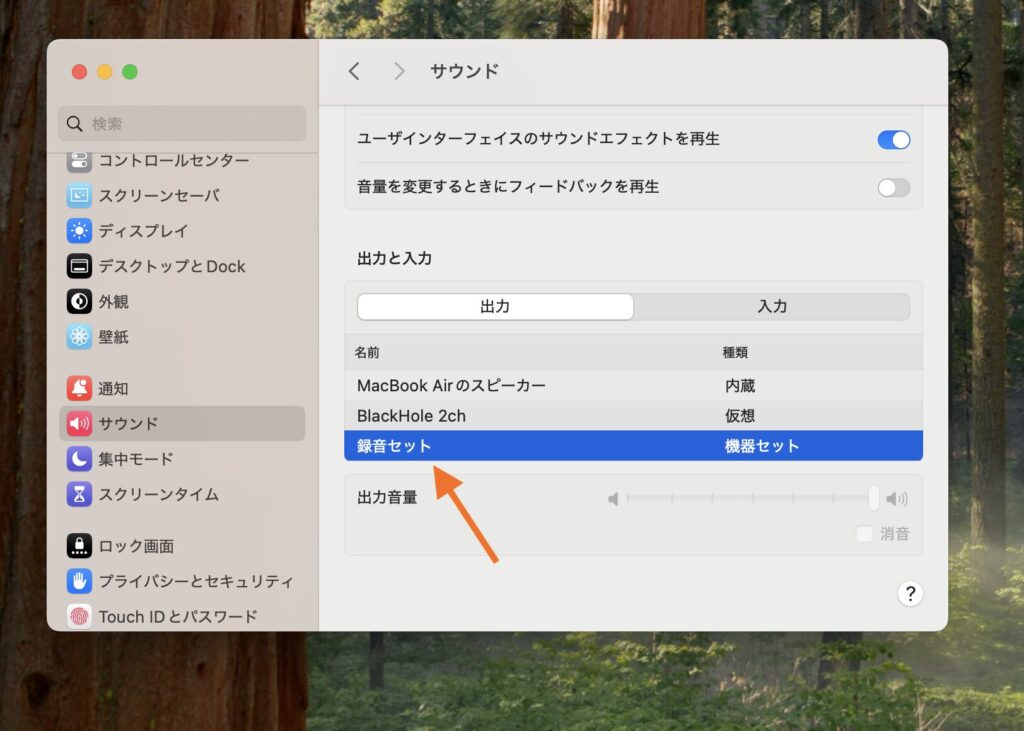Switch to the 出力 output tab
The width and height of the screenshot is (1024, 731).
tap(495, 306)
